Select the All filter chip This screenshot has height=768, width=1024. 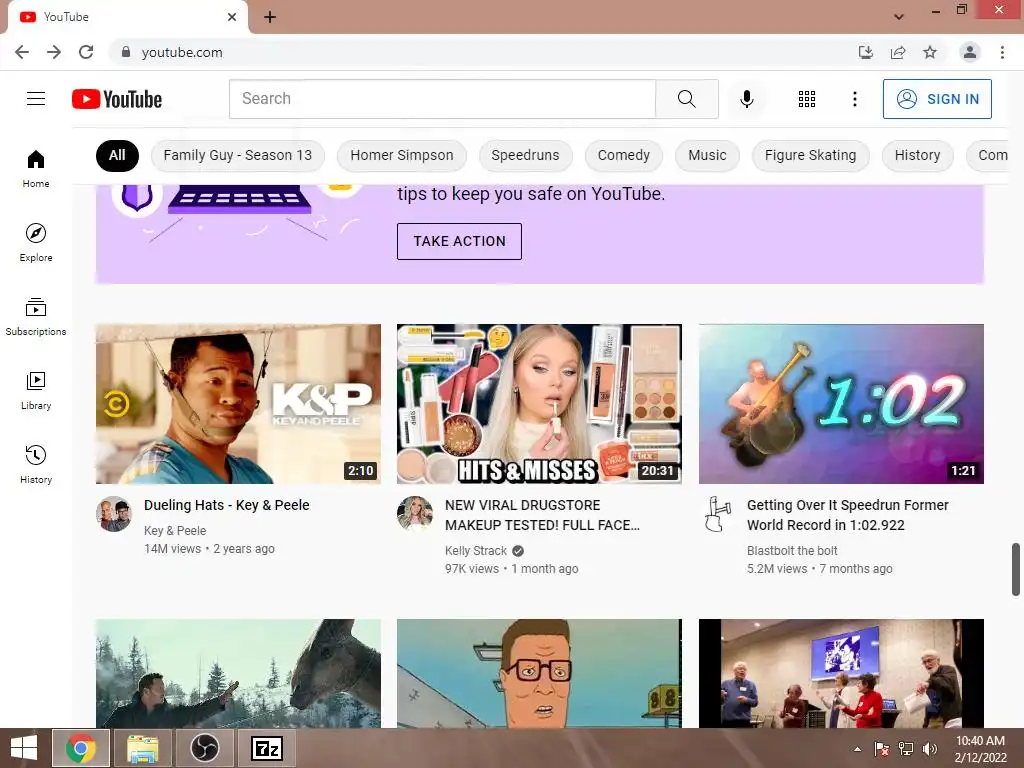point(117,155)
